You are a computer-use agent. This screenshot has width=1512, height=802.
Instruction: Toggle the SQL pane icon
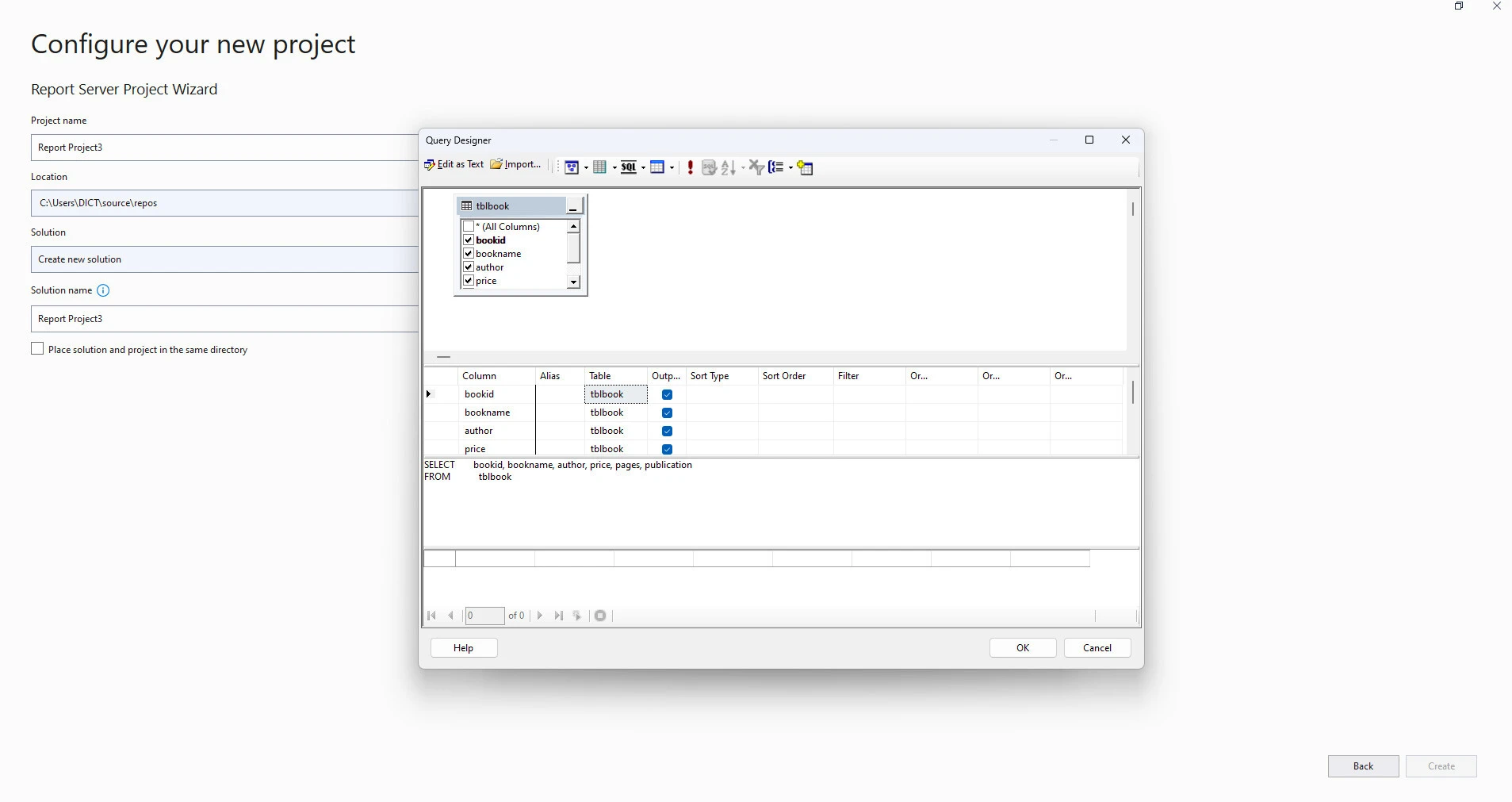[x=629, y=167]
